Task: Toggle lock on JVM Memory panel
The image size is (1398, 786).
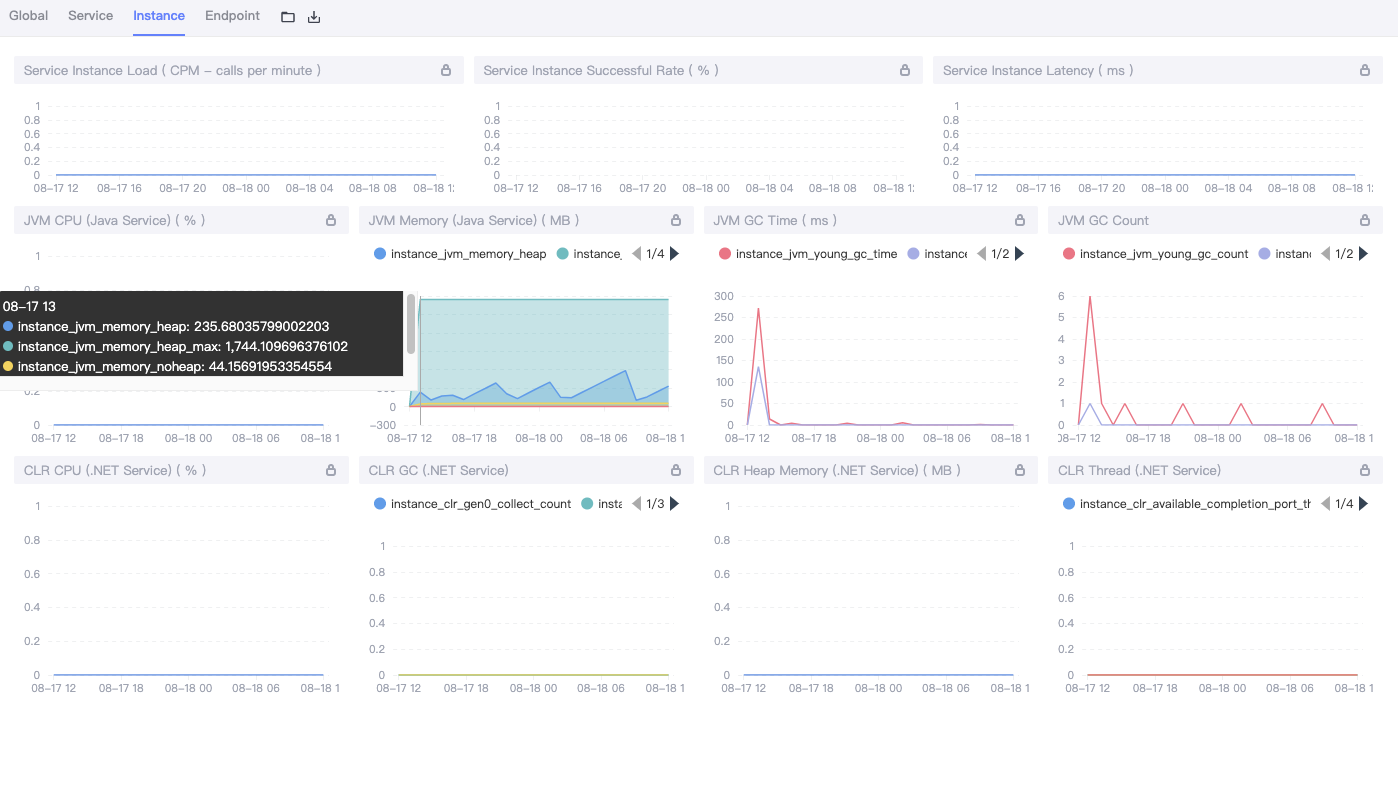Action: pyautogui.click(x=676, y=220)
